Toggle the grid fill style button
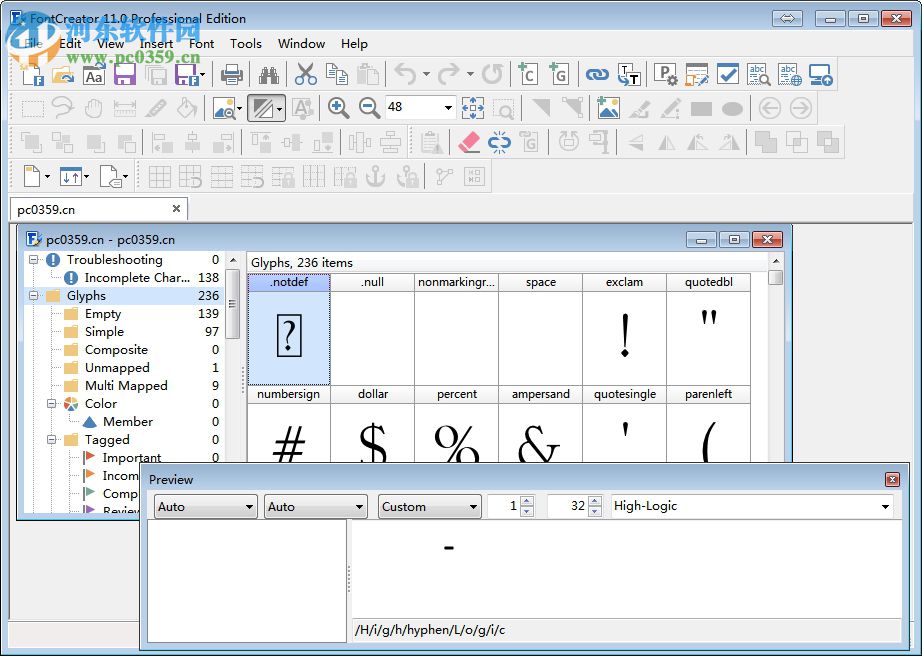 tap(264, 108)
